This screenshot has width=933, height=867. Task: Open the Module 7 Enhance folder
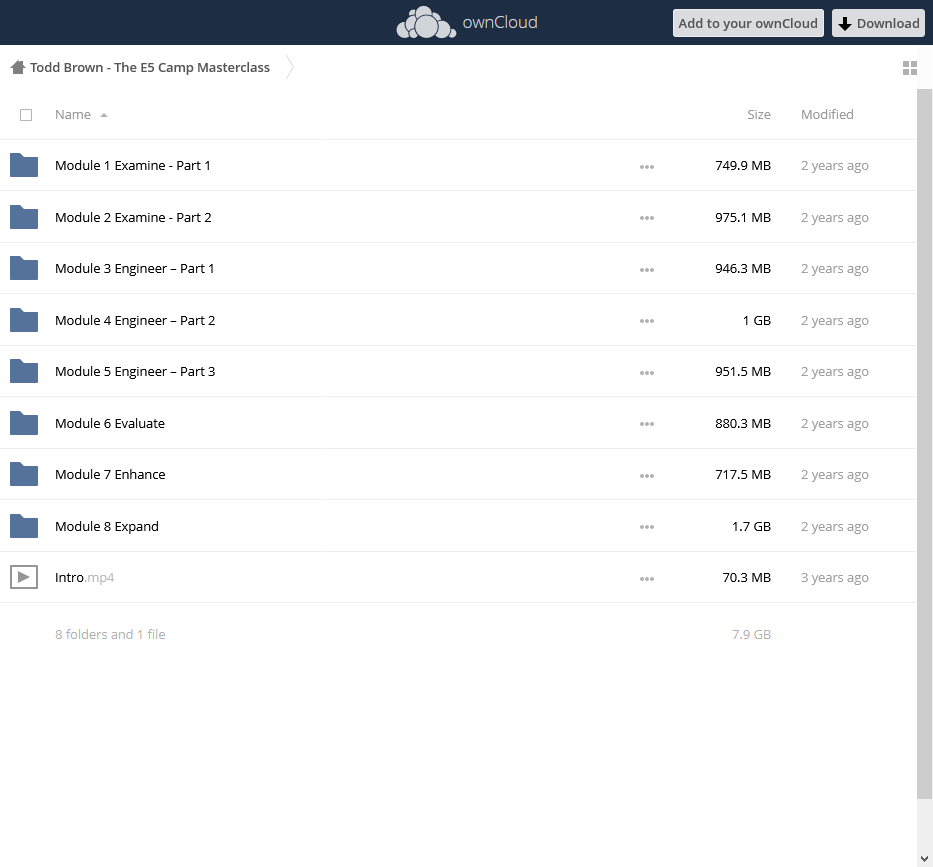[x=110, y=474]
